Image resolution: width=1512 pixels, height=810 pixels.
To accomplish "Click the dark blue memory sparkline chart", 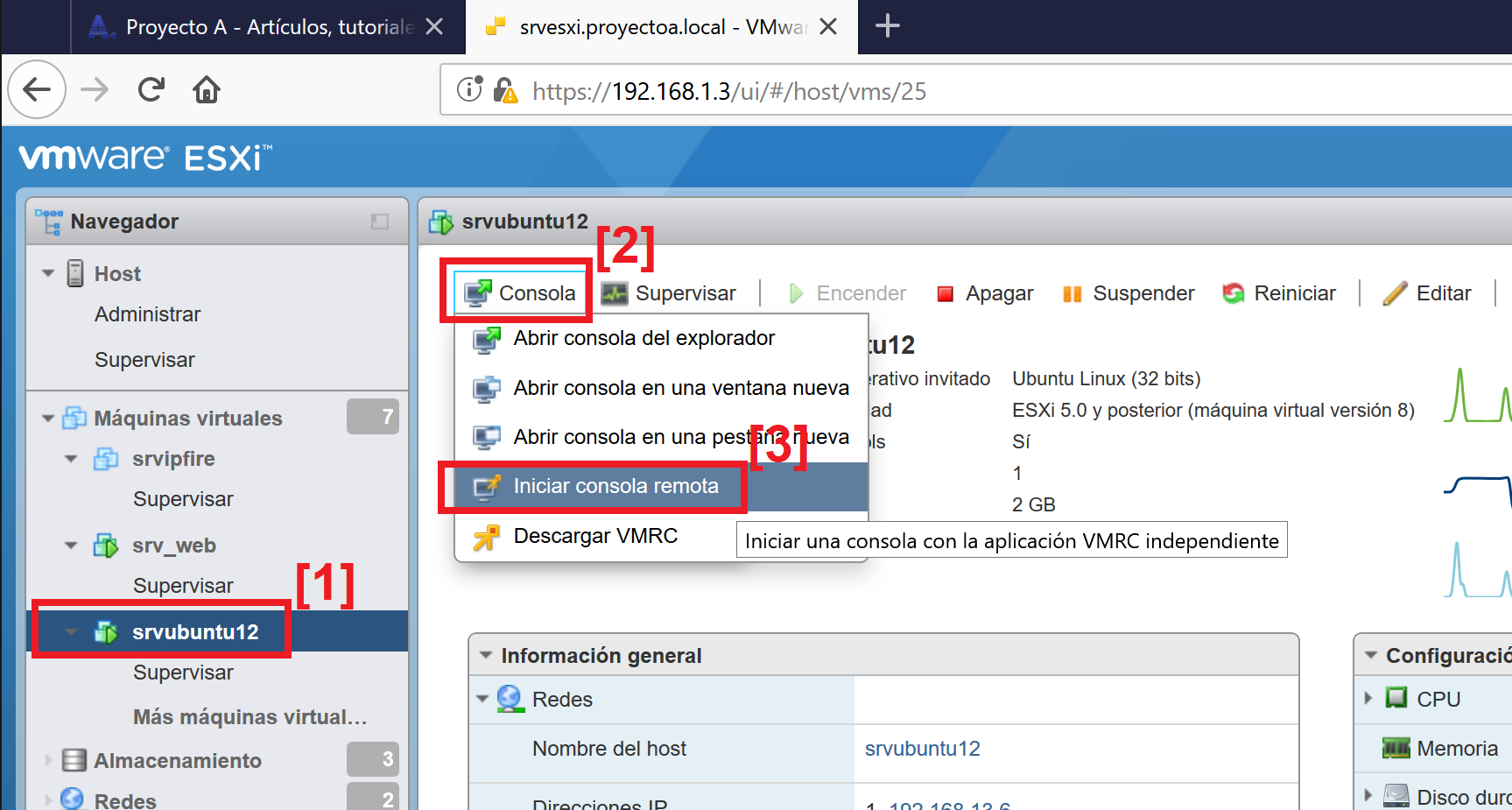I will click(x=1478, y=491).
